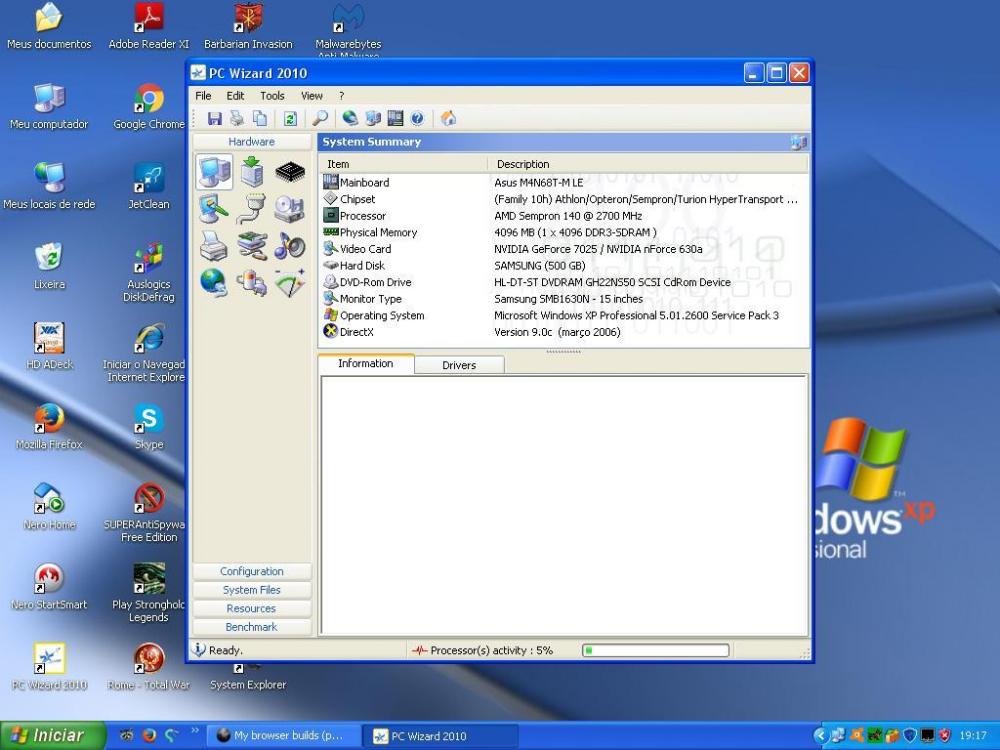The height and width of the screenshot is (750, 1000).
Task: Click the Refresh toolbar icon
Action: (290, 118)
